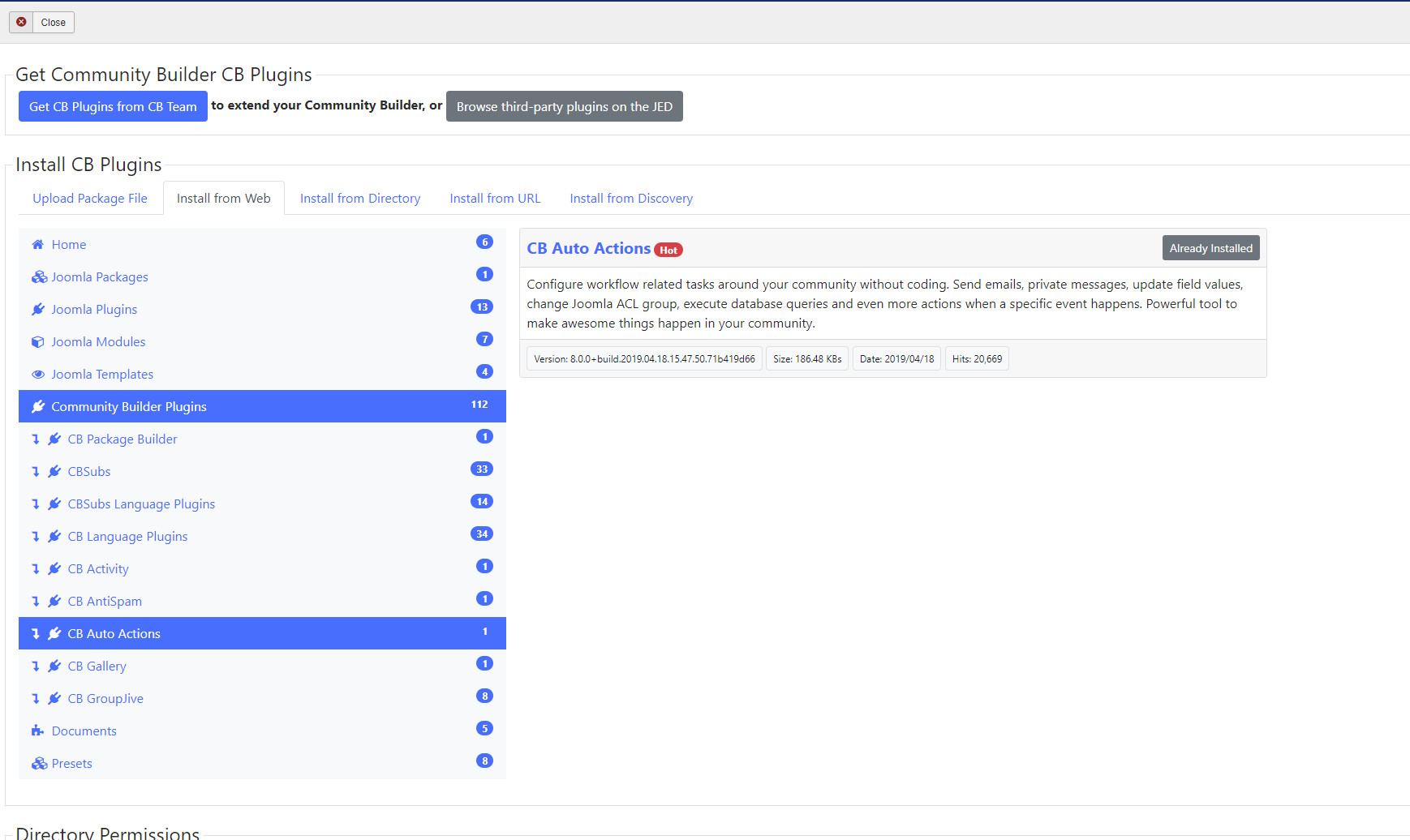
Task: Click the Documents puzzle icon
Action: coord(37,731)
